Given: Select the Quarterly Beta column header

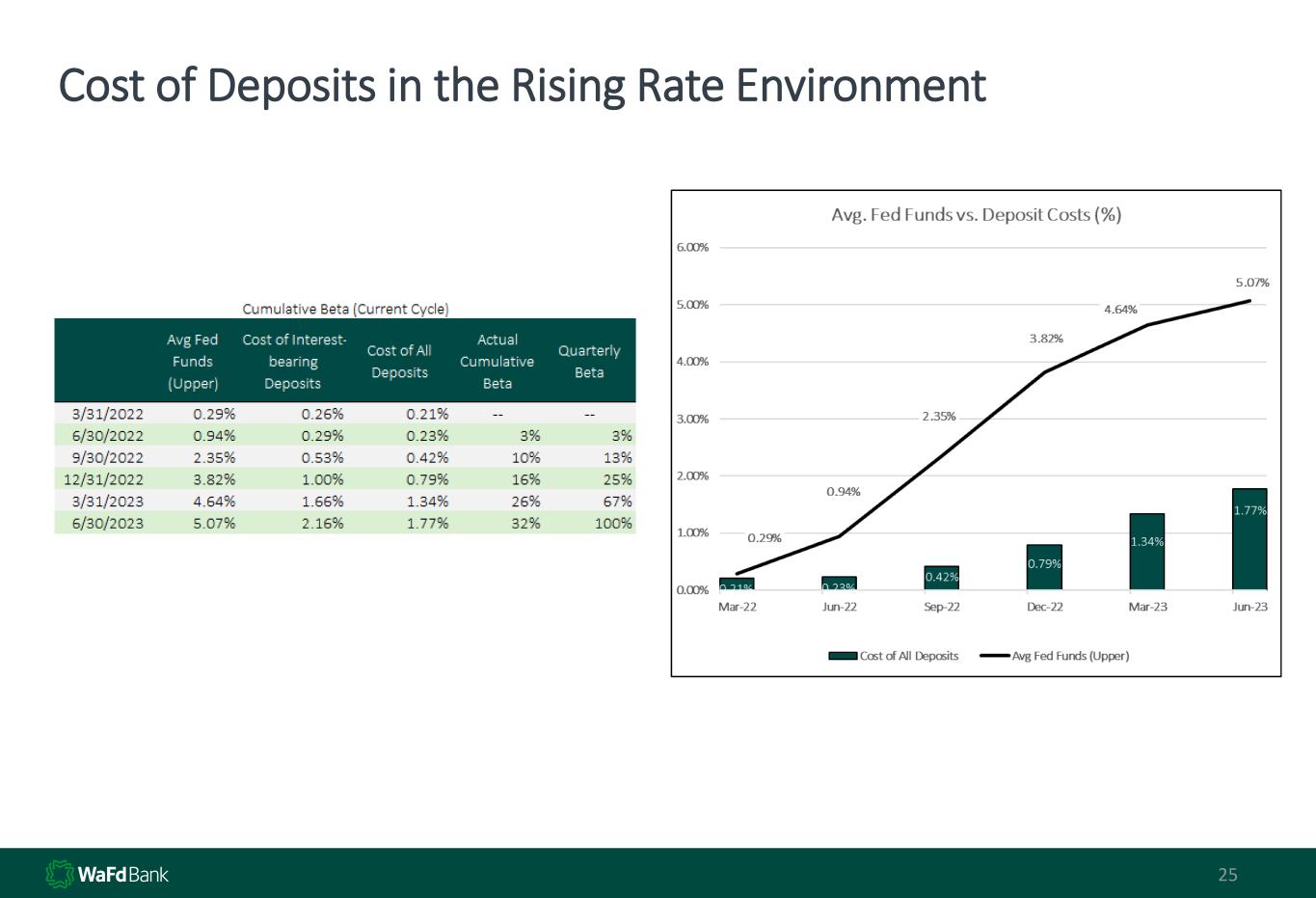Looking at the screenshot, I should coord(589,362).
